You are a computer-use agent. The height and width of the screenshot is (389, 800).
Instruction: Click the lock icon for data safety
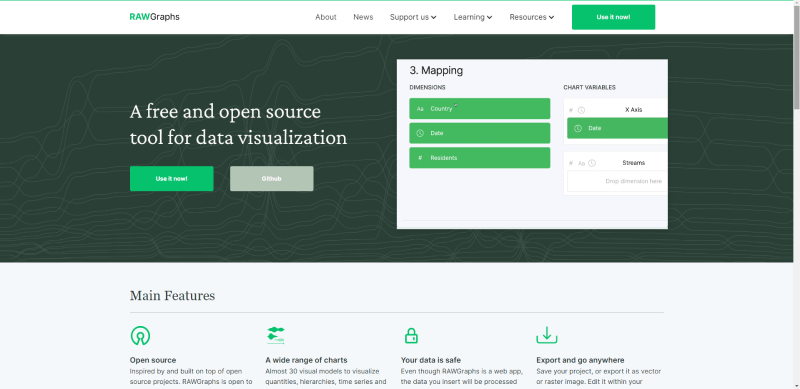pyautogui.click(x=411, y=335)
